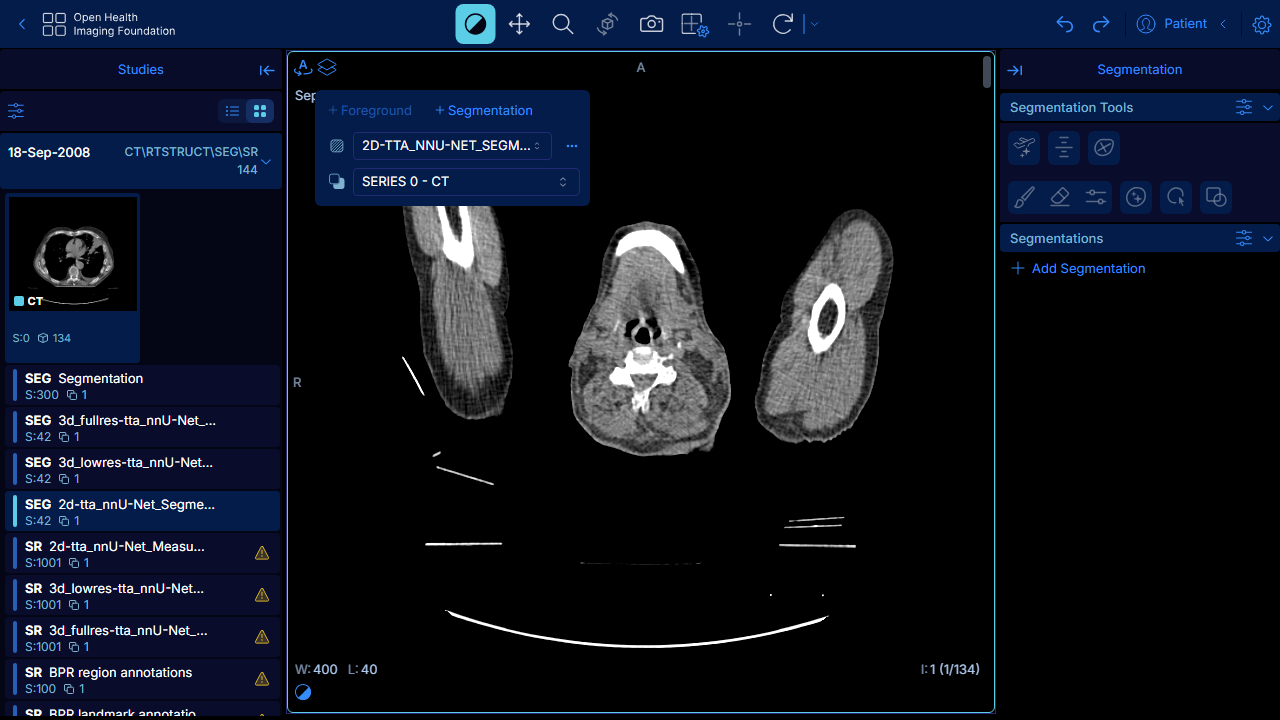Enable the Crosshairs tool
The width and height of the screenshot is (1280, 720).
point(739,24)
